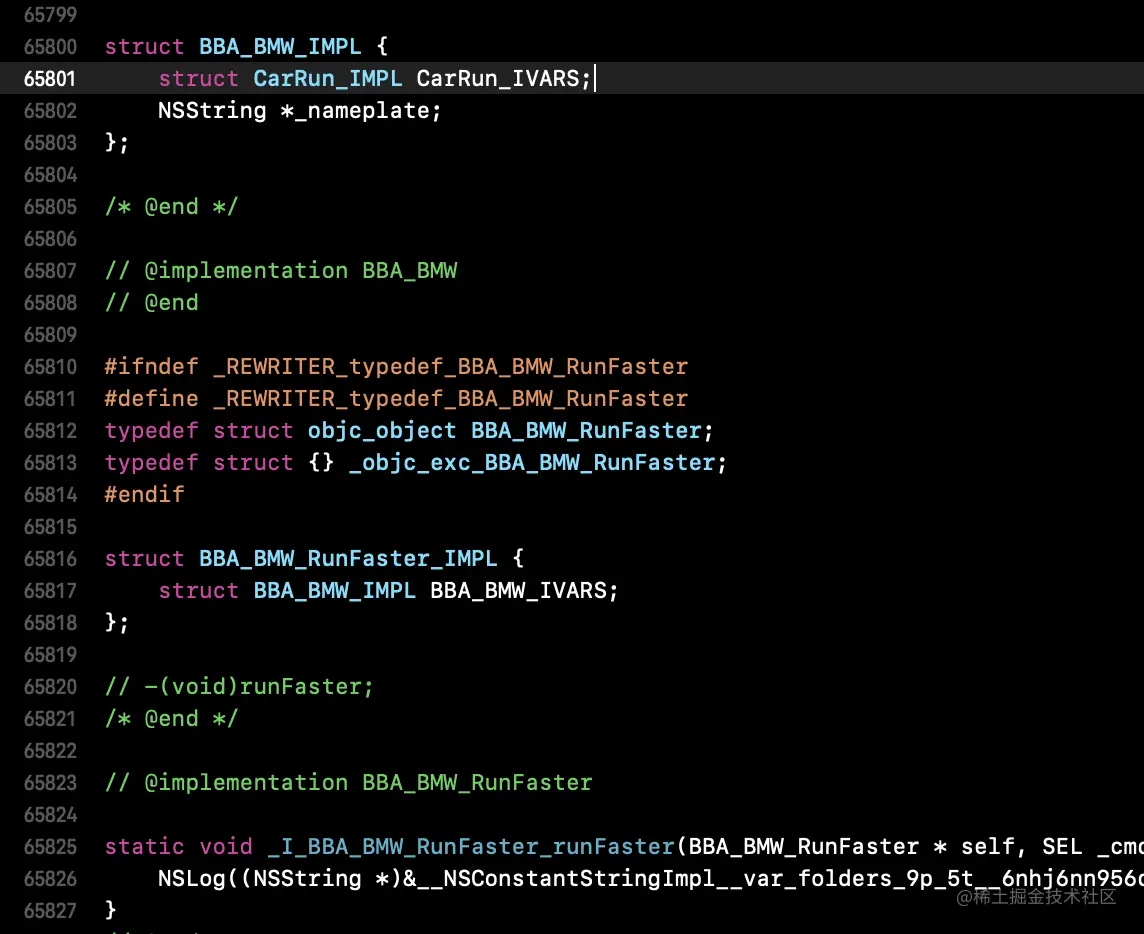
Task: Click line number 65825 in the gutter
Action: tap(50, 846)
